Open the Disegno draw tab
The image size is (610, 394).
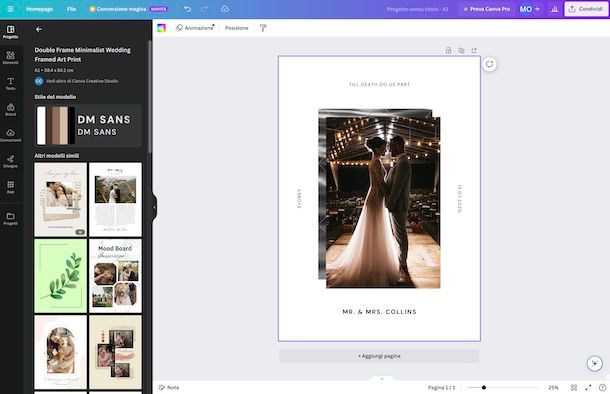[11, 161]
